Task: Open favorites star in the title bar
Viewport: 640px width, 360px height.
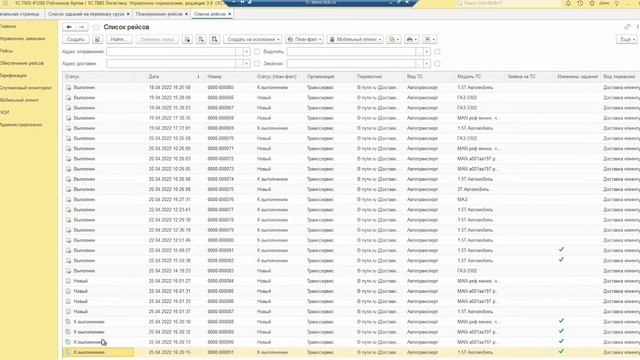Action: (592, 3)
